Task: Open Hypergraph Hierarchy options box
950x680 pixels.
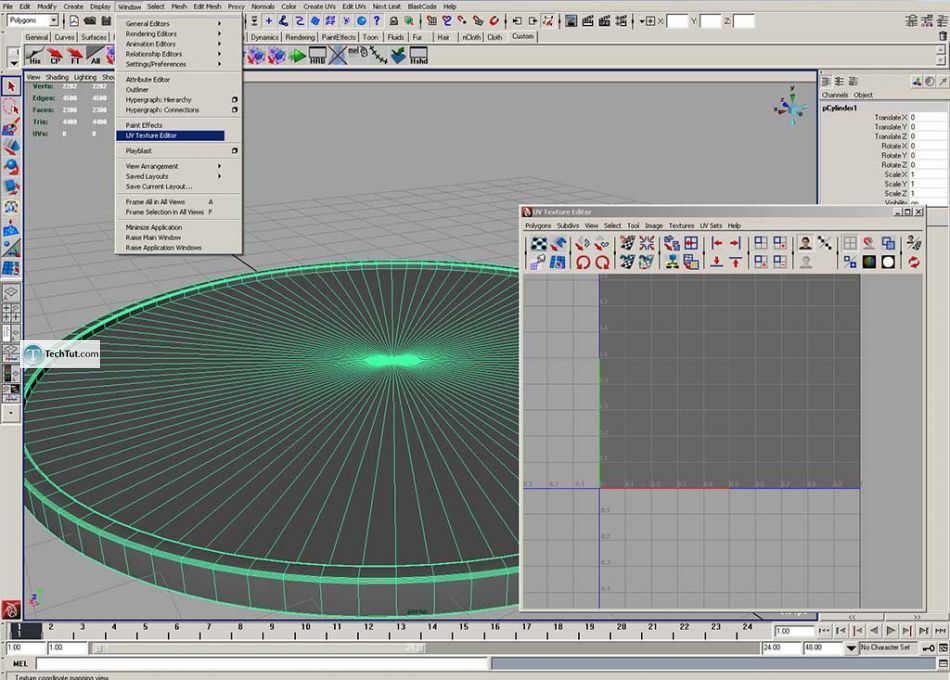Action: click(x=234, y=99)
